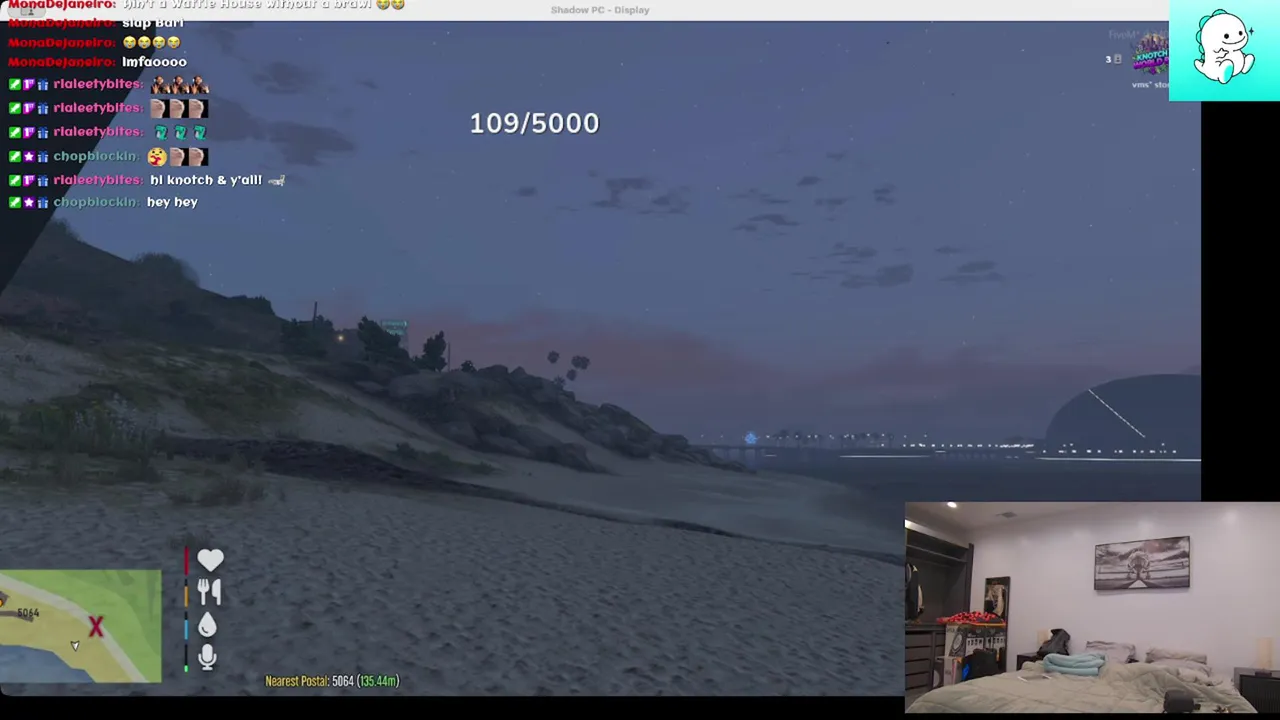Click the 'Nearest Postal: 5064' label
The width and height of the screenshot is (1280, 720).
click(332, 681)
